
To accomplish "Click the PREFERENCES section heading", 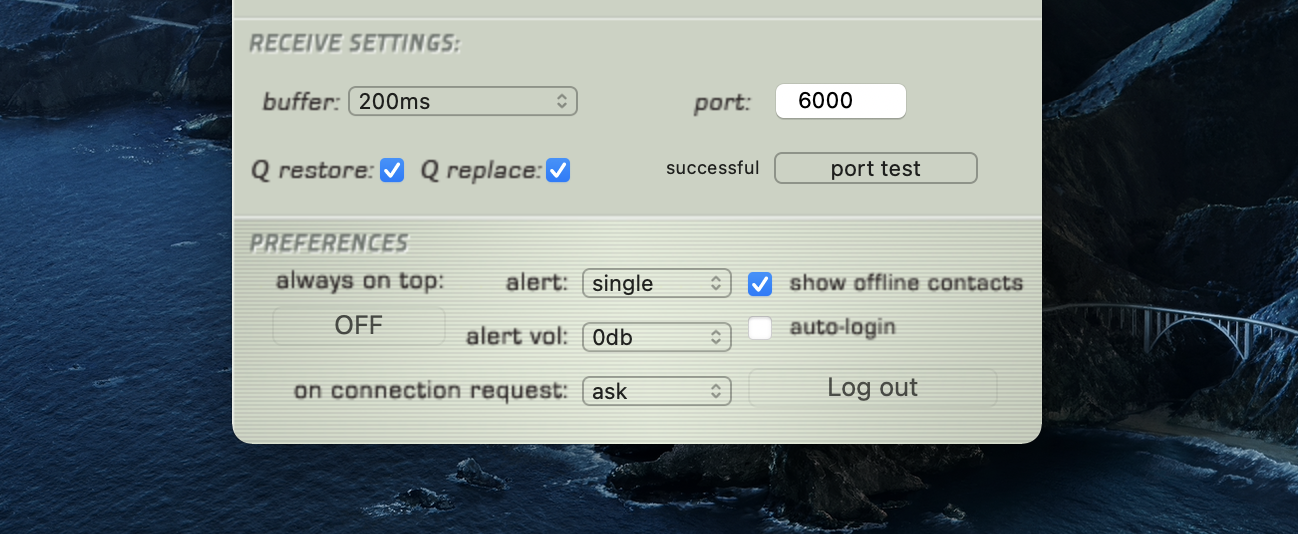I will point(329,243).
